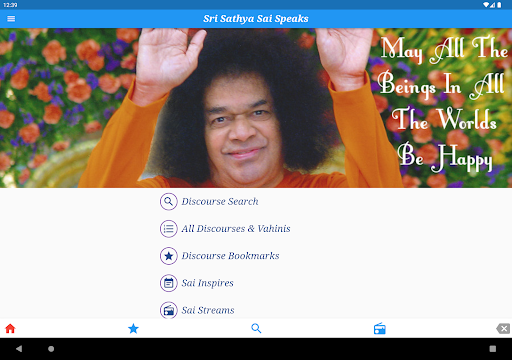
Task: Tap the Sai Baba banner image
Action: (x=256, y=108)
